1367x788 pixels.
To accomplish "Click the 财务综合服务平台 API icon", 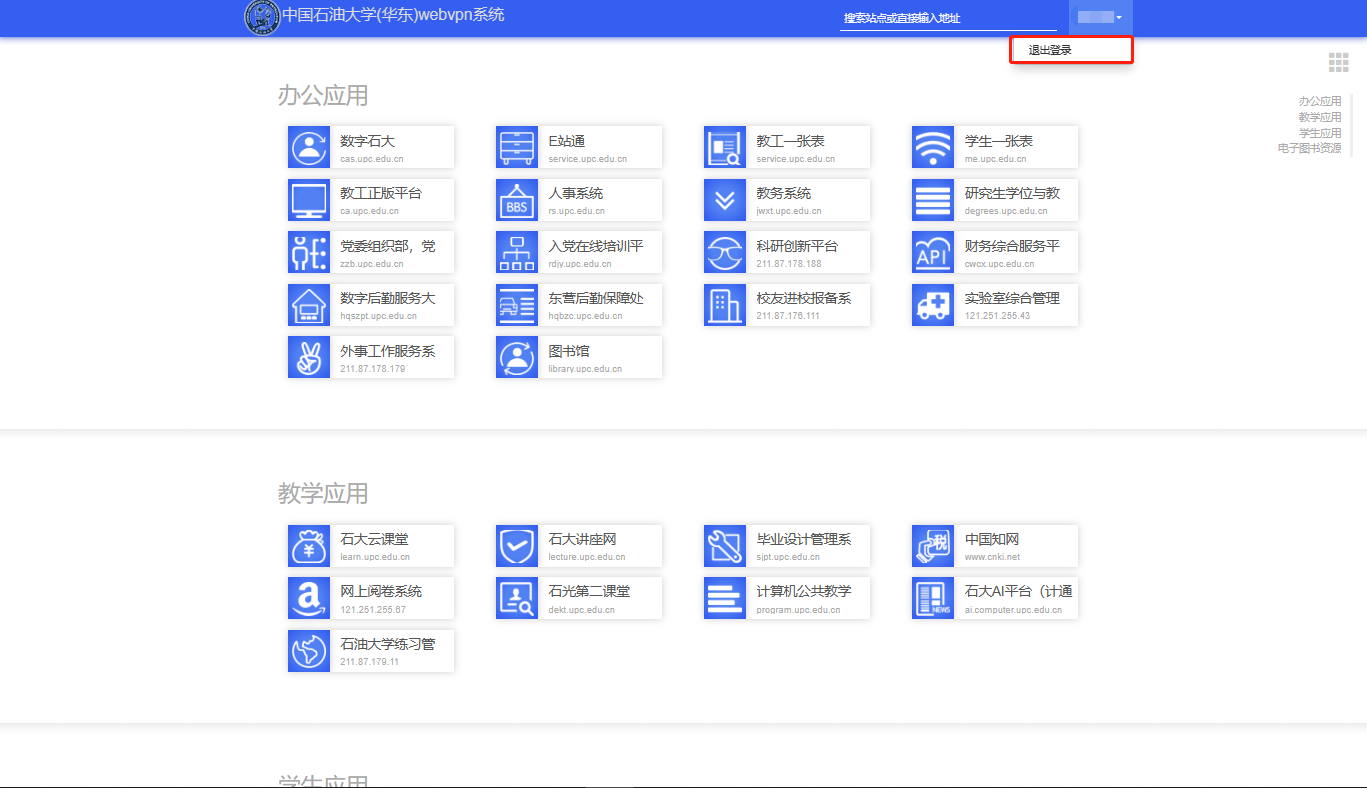I will tap(933, 253).
